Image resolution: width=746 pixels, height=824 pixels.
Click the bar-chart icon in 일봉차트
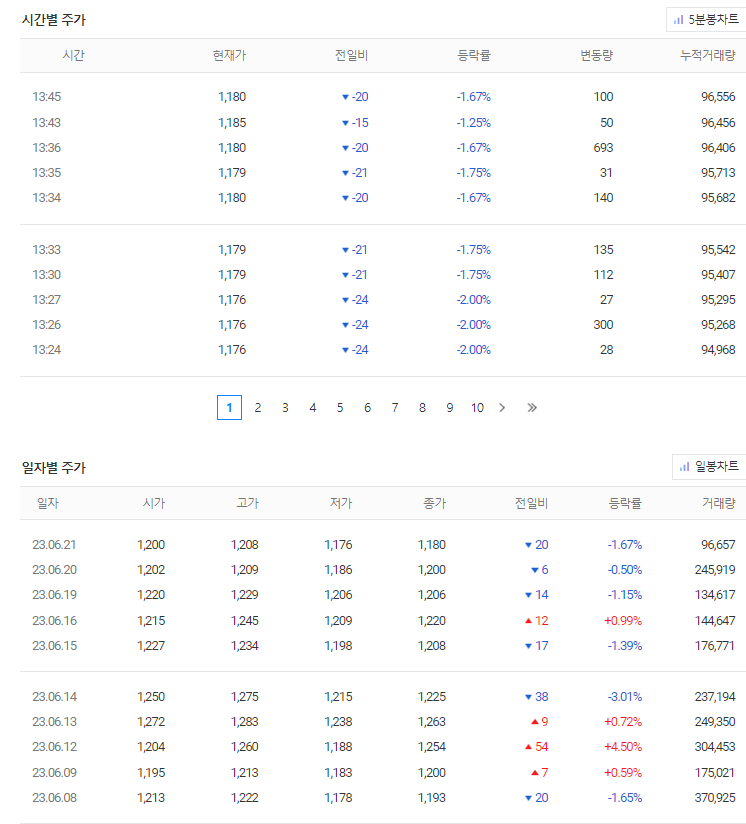click(x=685, y=467)
